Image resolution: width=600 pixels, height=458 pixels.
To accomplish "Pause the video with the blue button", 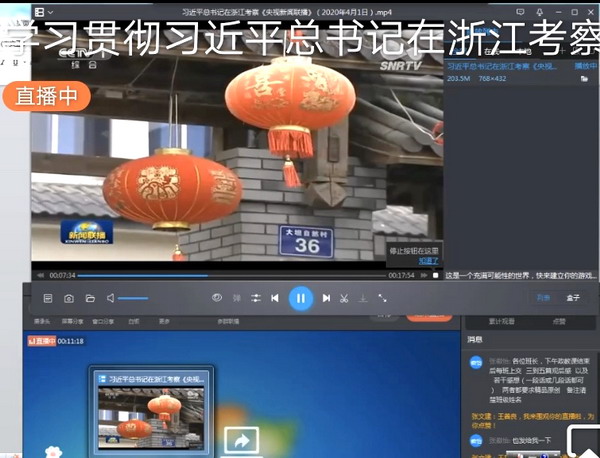I will [x=301, y=298].
